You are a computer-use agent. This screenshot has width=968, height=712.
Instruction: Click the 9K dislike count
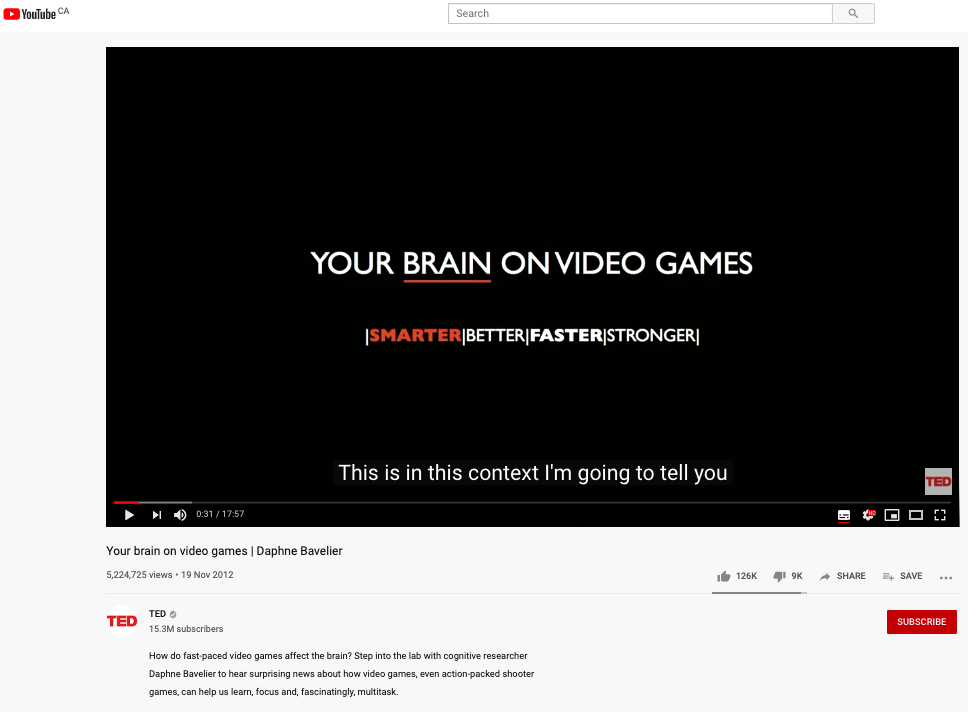[x=797, y=576]
